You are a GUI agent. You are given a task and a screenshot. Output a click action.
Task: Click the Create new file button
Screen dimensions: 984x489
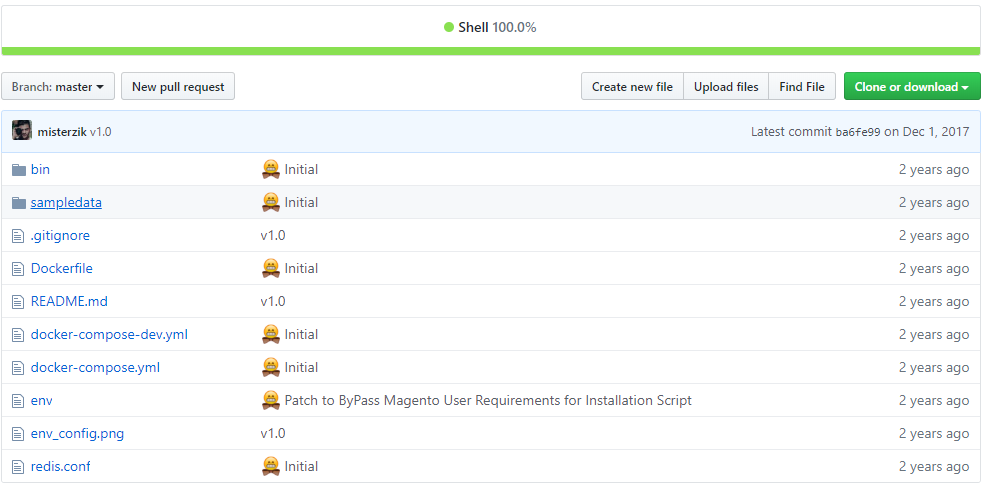[x=632, y=87]
